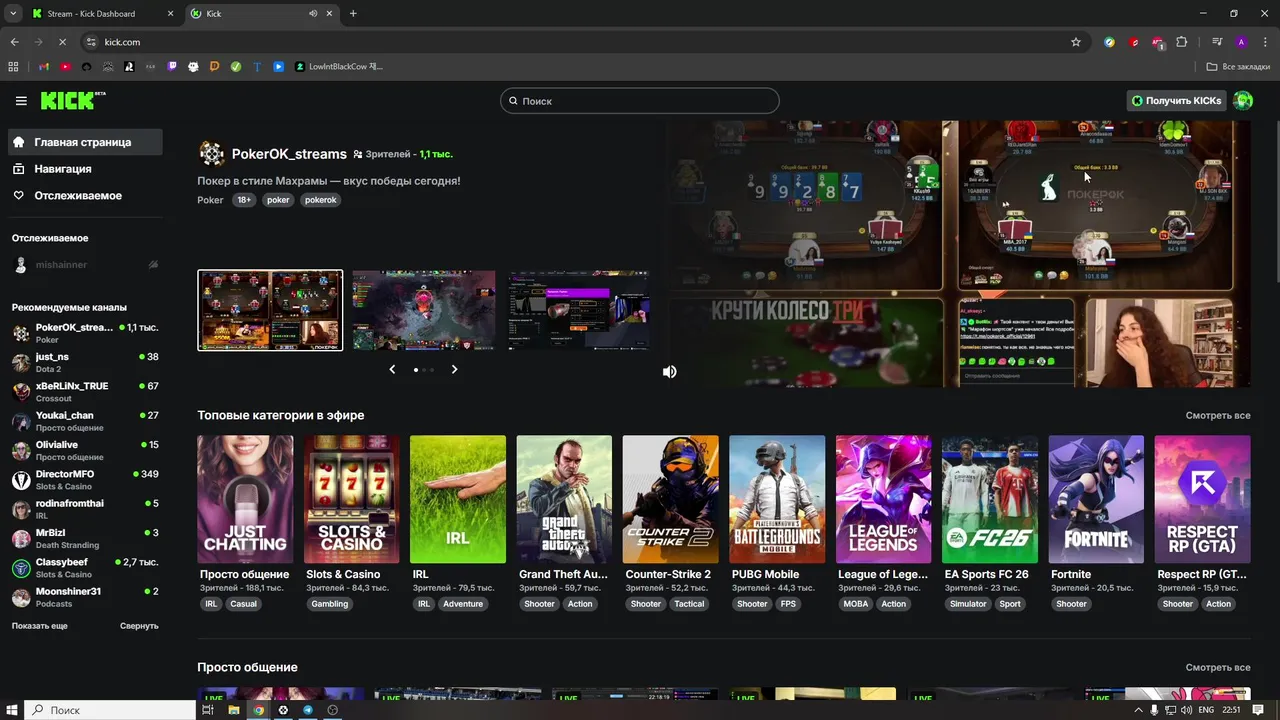Open a new browser tab
The height and width of the screenshot is (720, 1280).
(353, 13)
